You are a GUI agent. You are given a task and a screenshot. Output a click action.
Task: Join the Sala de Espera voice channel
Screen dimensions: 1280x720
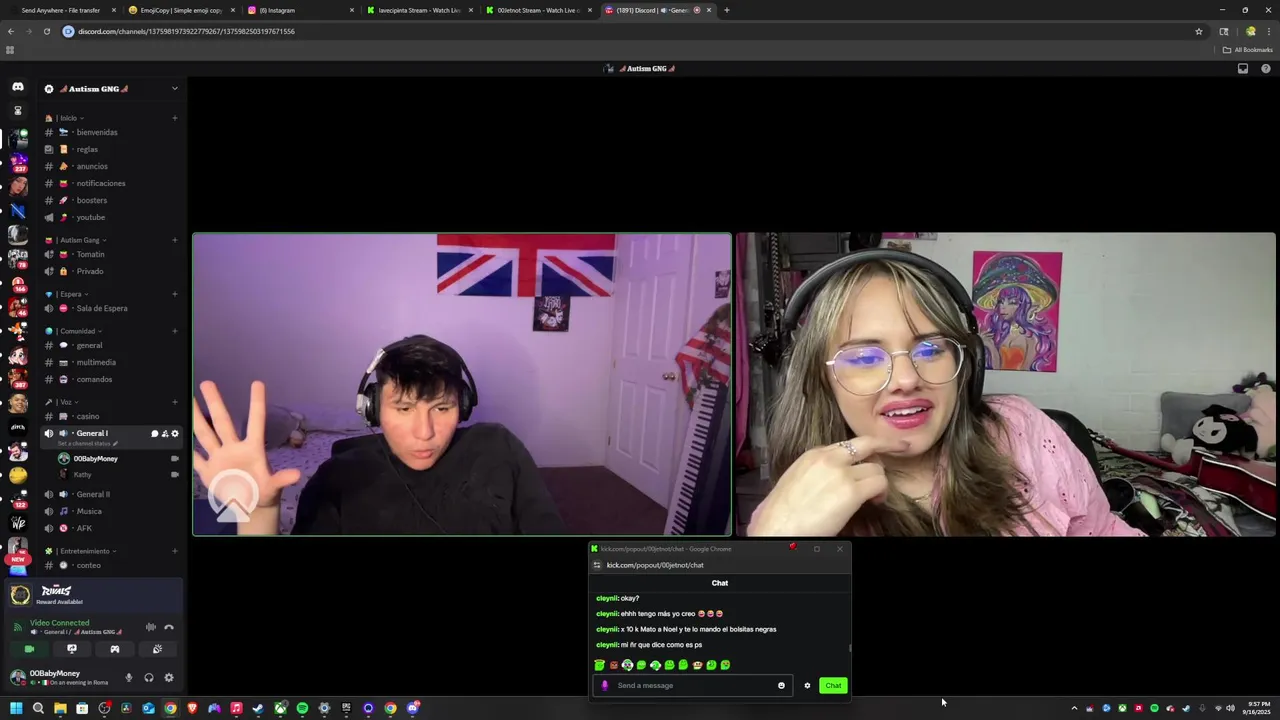coord(110,308)
